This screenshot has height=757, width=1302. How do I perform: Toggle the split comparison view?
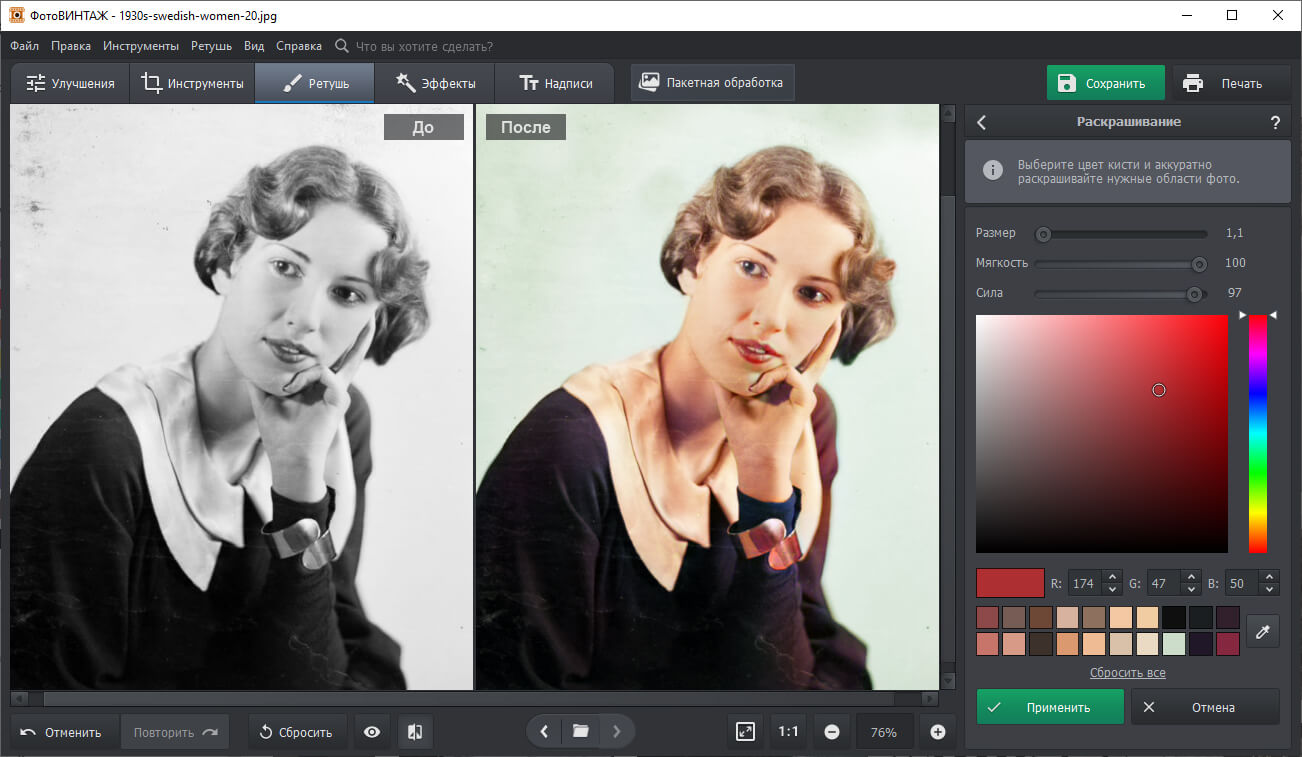415,731
